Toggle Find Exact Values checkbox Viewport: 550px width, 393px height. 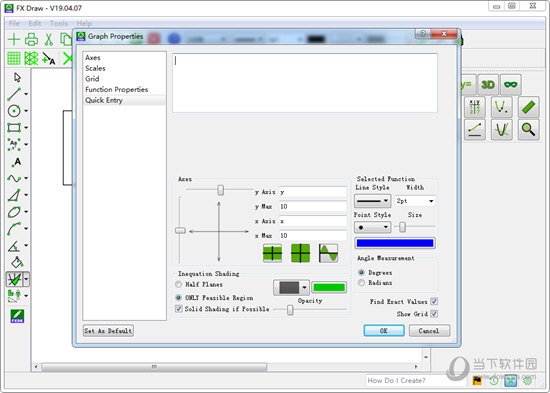pyautogui.click(x=434, y=301)
